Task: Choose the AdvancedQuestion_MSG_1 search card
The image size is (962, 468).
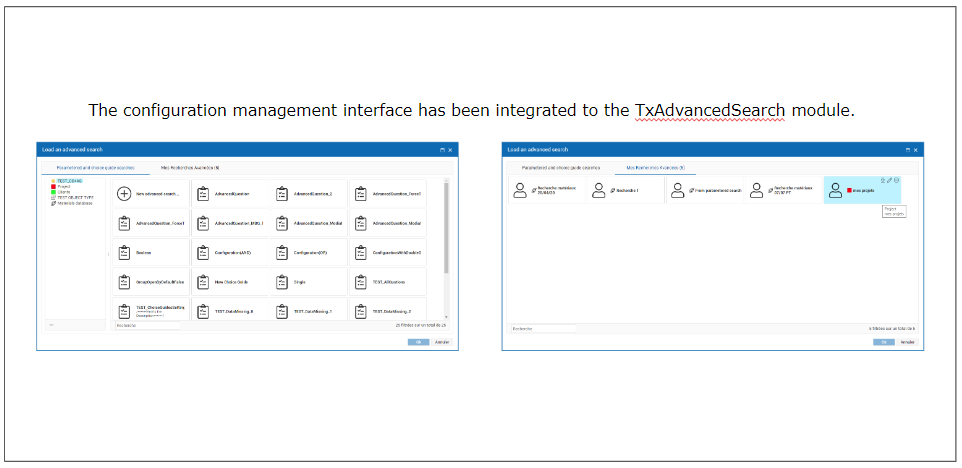Action: point(230,223)
